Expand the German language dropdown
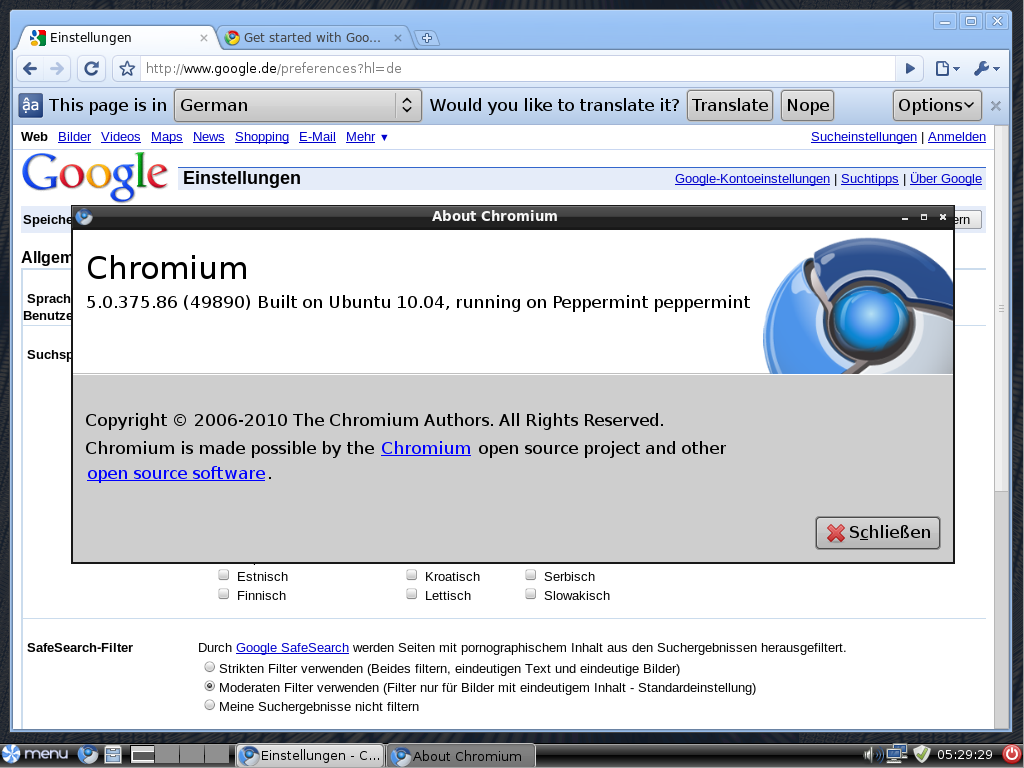The width and height of the screenshot is (1024, 768). click(297, 105)
